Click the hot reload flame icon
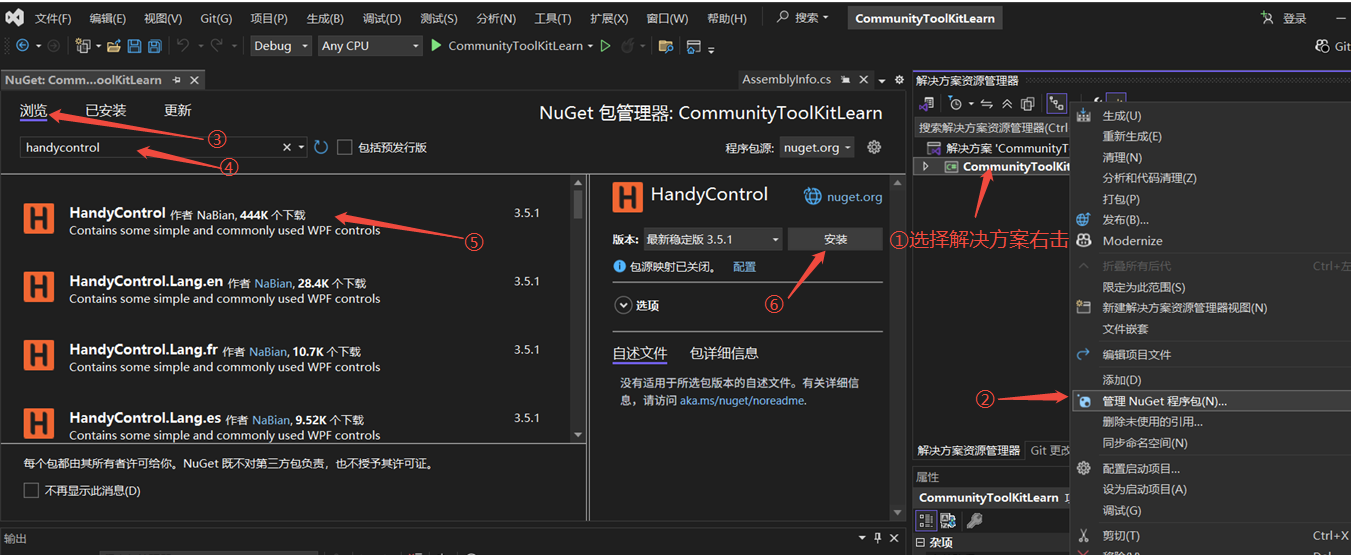The height and width of the screenshot is (555, 1351). pos(627,46)
